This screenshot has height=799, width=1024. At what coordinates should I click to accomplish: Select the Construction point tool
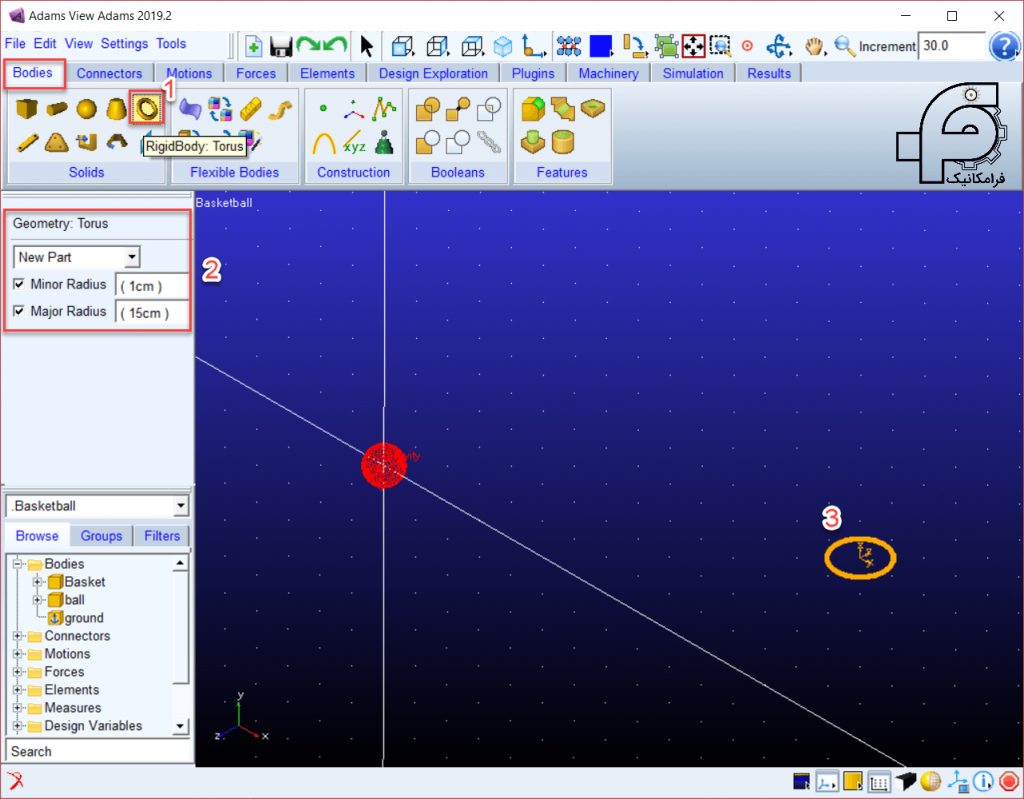pos(323,108)
